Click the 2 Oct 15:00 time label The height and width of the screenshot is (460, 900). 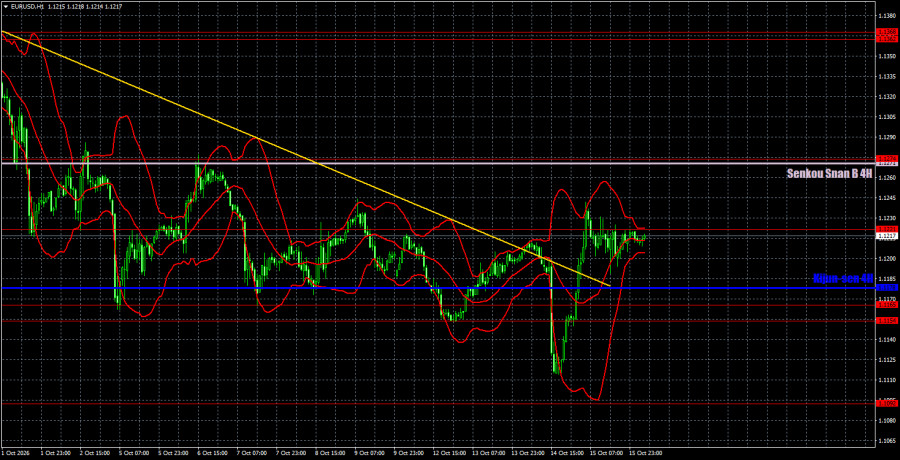95,453
